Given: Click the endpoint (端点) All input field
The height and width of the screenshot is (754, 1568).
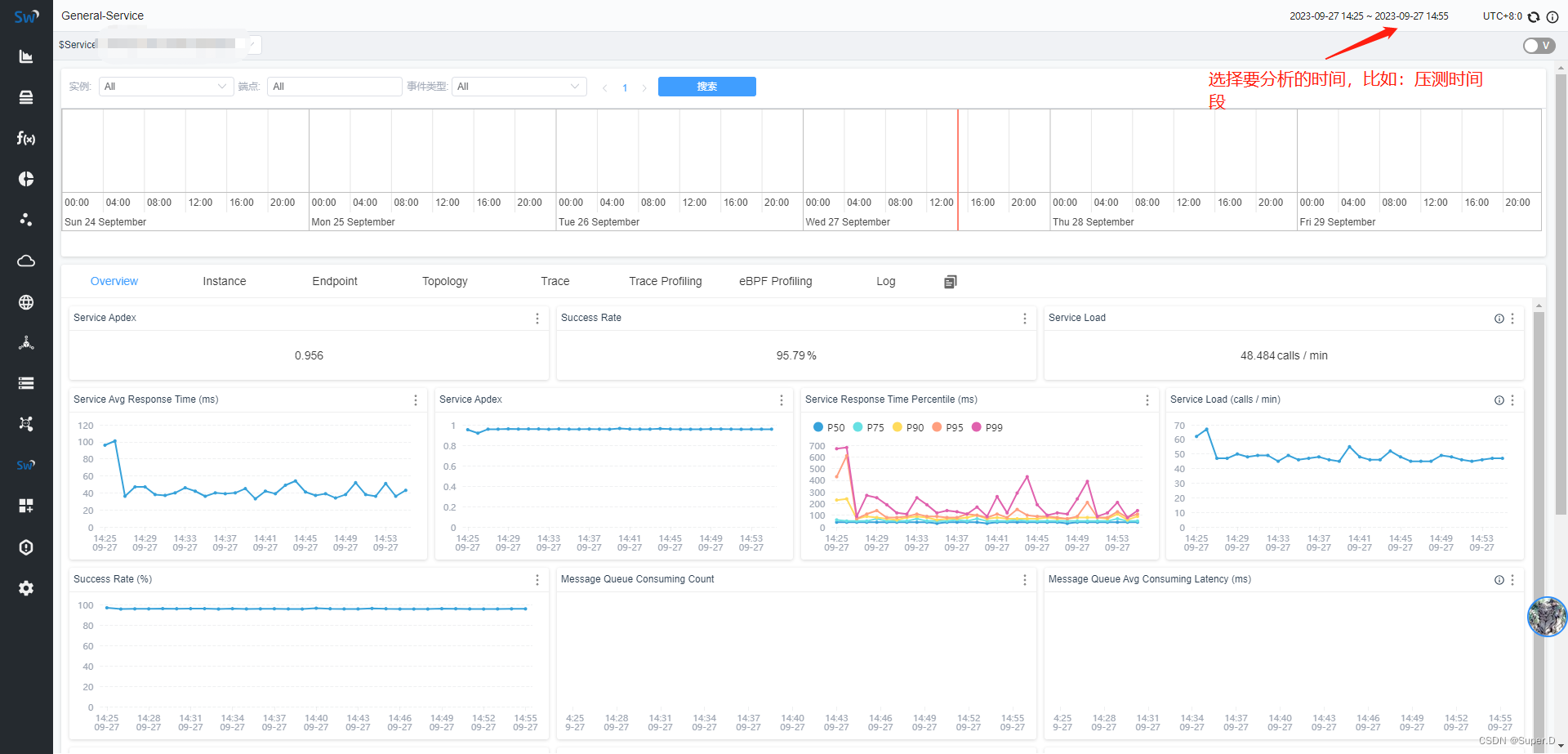Looking at the screenshot, I should 335,87.
